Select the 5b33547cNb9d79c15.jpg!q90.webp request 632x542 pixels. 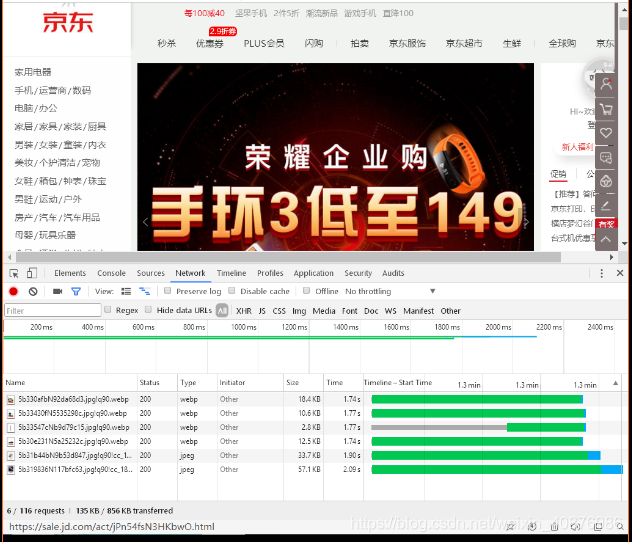point(74,428)
